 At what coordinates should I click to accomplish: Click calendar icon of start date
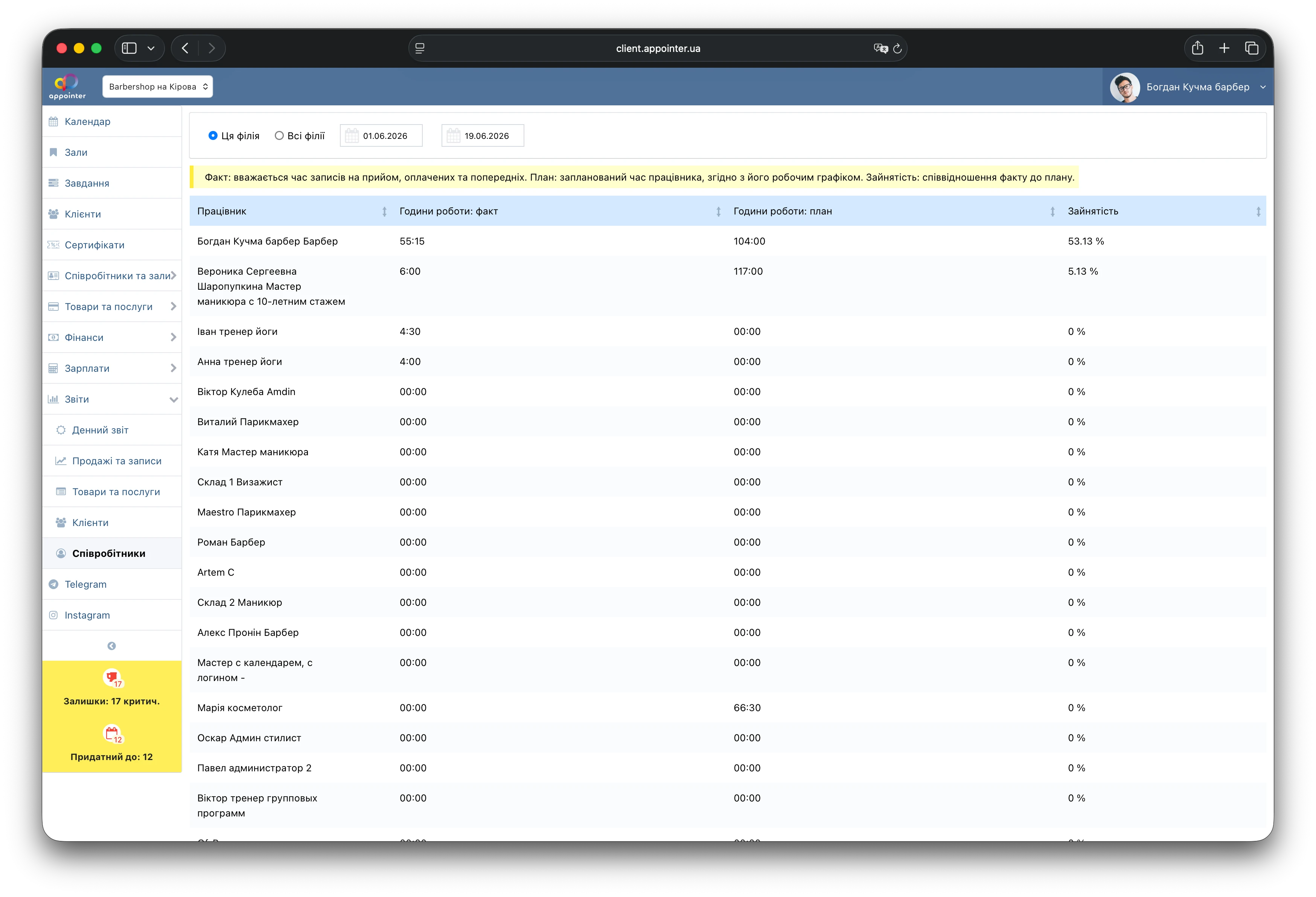[x=352, y=135]
